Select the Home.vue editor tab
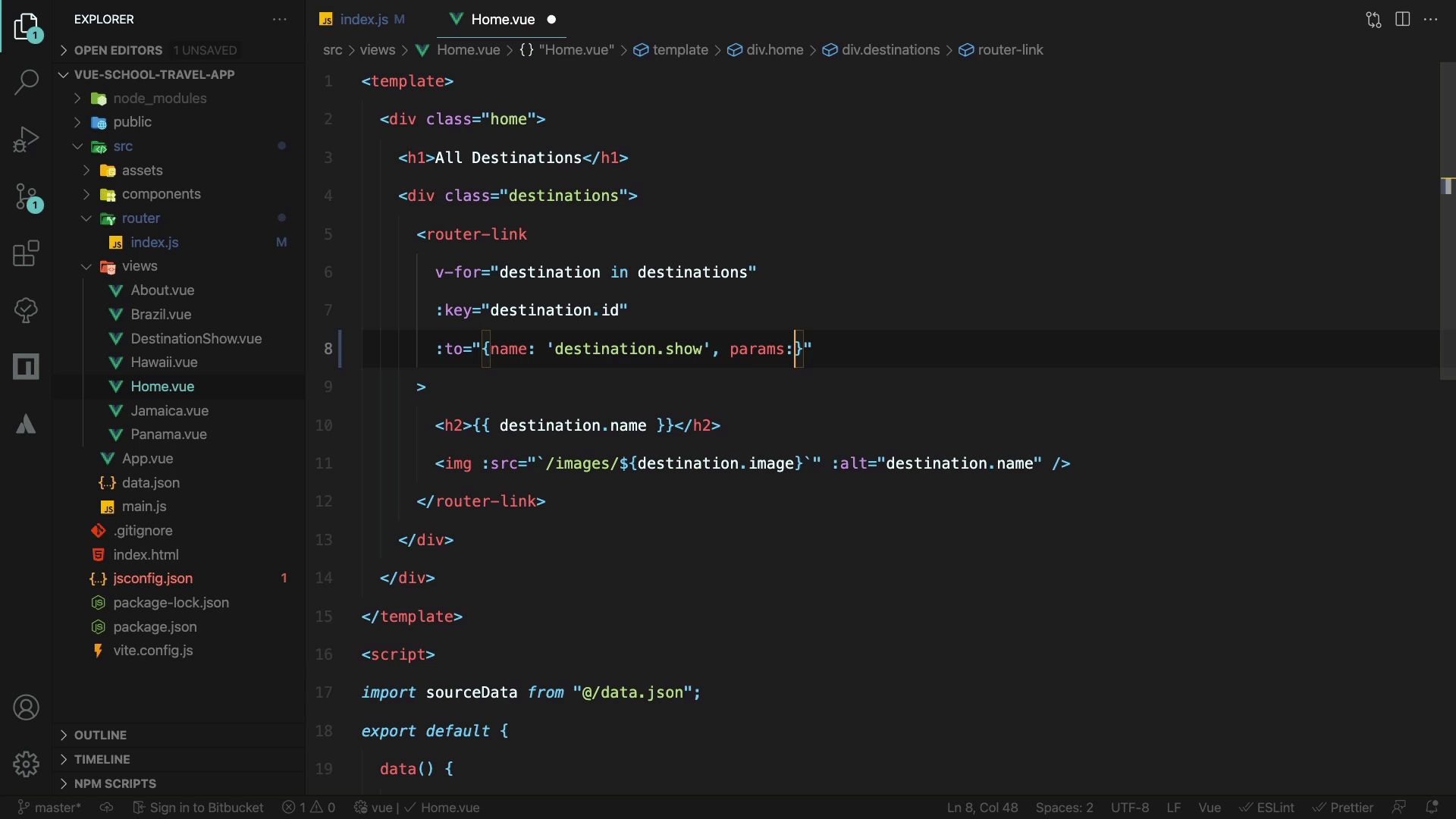 point(502,20)
